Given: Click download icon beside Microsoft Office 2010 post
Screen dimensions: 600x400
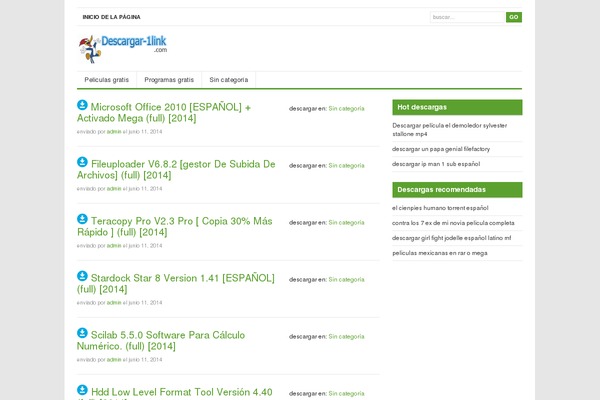Looking at the screenshot, I should pyautogui.click(x=82, y=105).
